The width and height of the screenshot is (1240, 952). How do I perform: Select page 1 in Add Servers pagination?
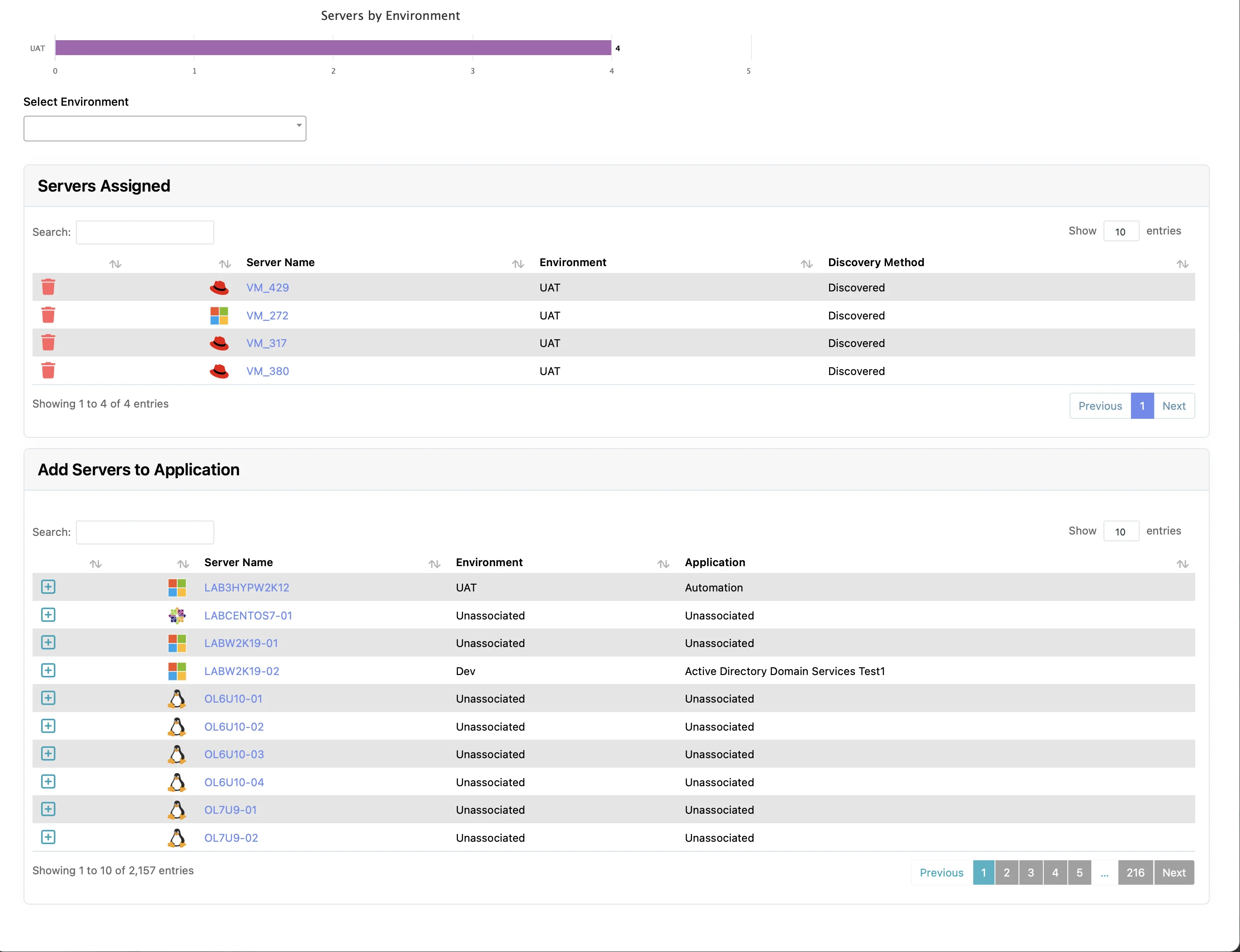983,872
